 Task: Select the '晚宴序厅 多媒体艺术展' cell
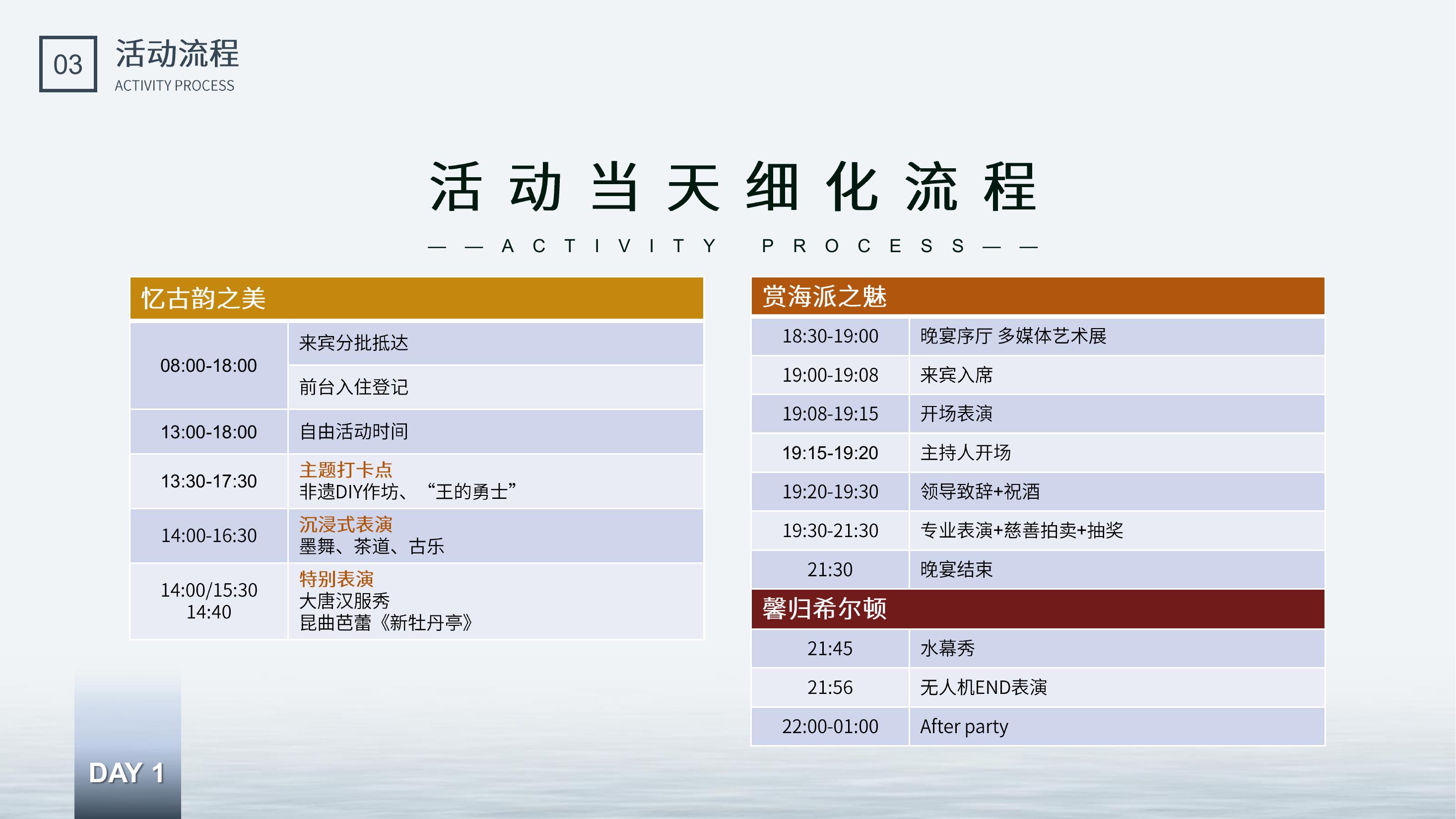click(1117, 337)
